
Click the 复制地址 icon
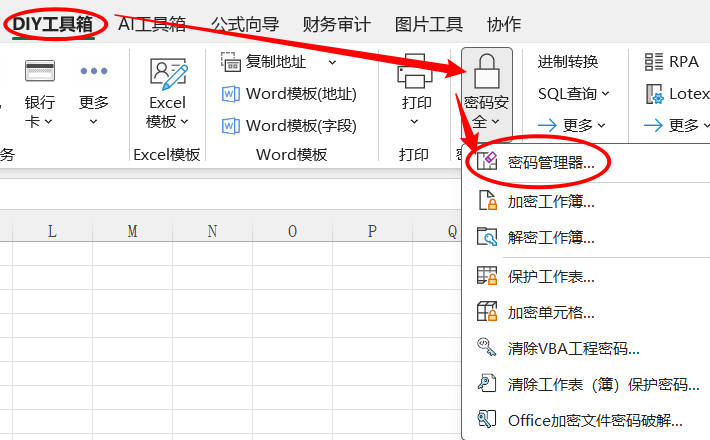point(230,62)
